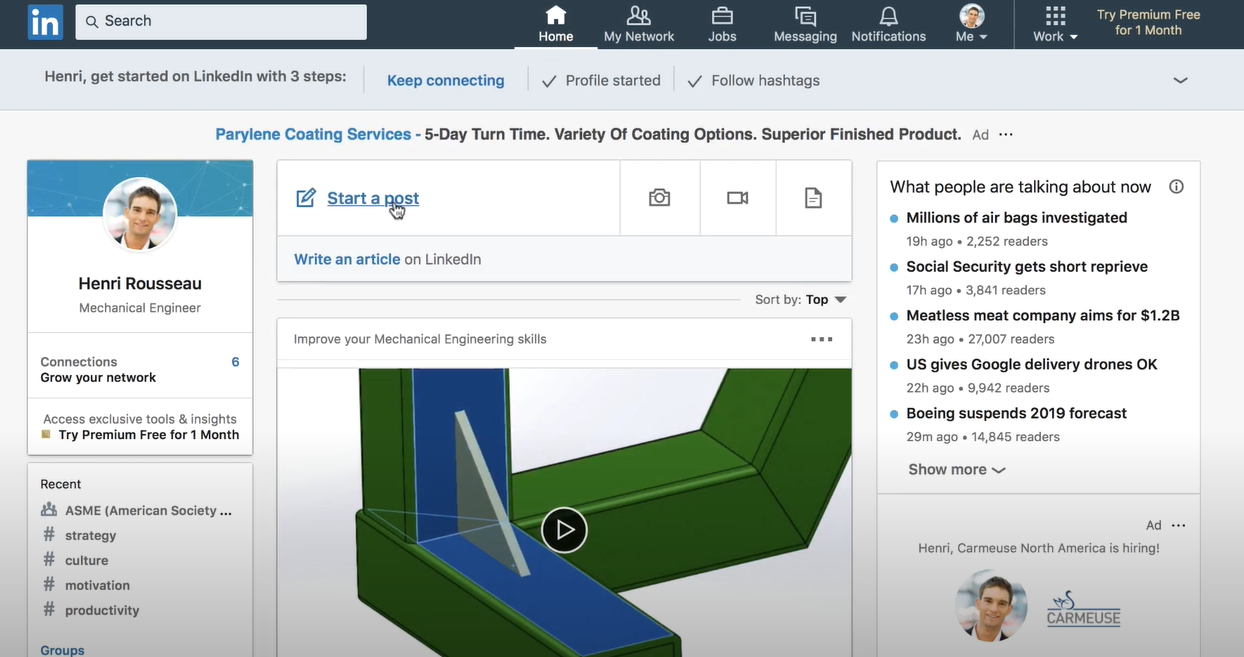This screenshot has height=657, width=1244.
Task: Click the pencil compose icon
Action: (x=306, y=198)
